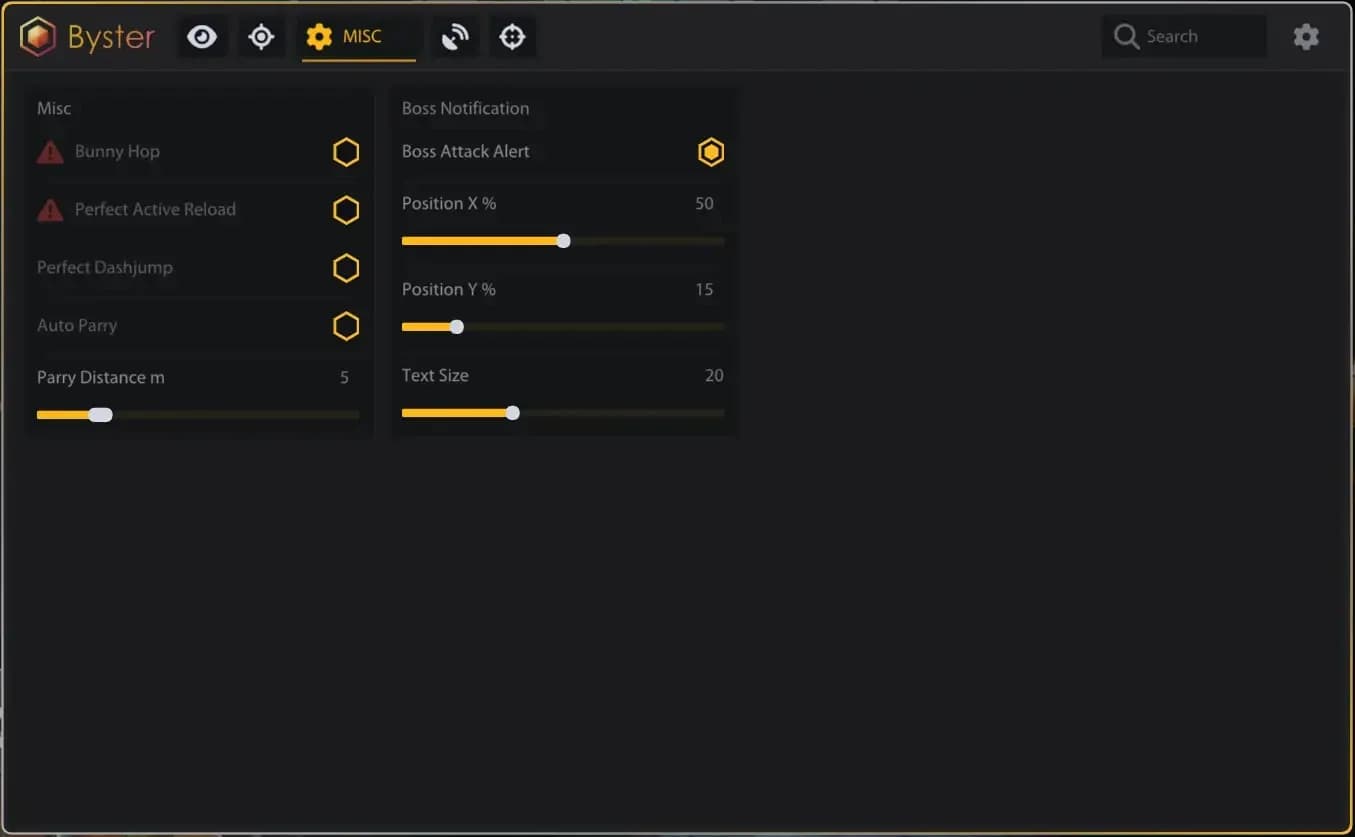The width and height of the screenshot is (1355, 837).
Task: Open the radar satellite tab icon
Action: pyautogui.click(x=455, y=37)
